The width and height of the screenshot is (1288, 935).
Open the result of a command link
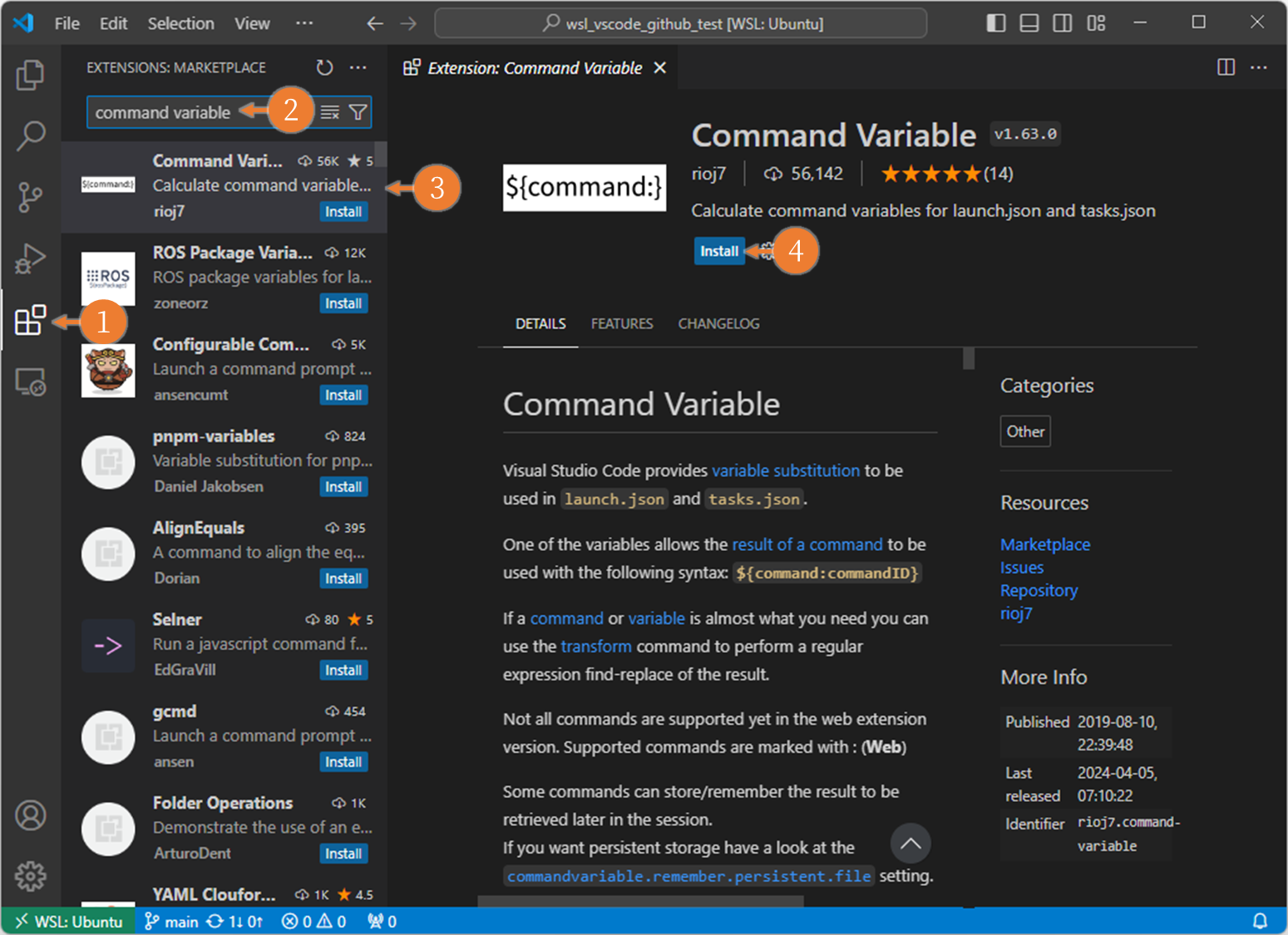pyautogui.click(x=807, y=544)
